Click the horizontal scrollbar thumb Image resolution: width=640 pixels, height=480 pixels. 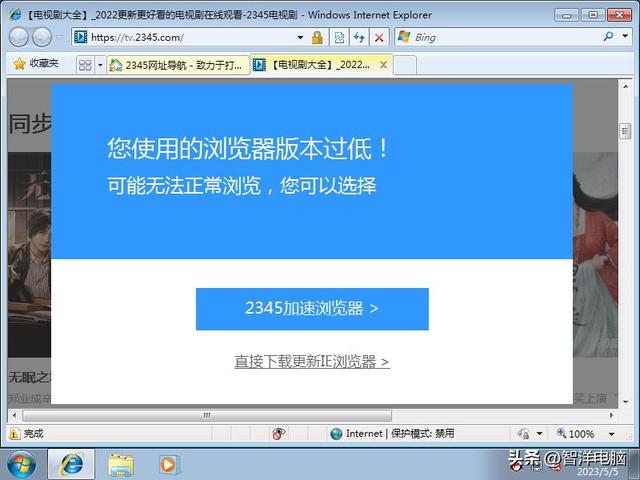click(x=207, y=416)
